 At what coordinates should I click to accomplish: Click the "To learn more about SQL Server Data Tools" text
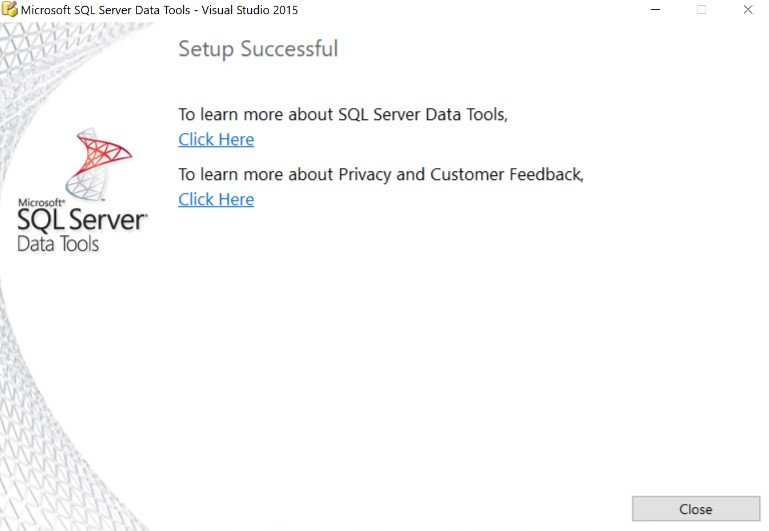click(x=343, y=114)
